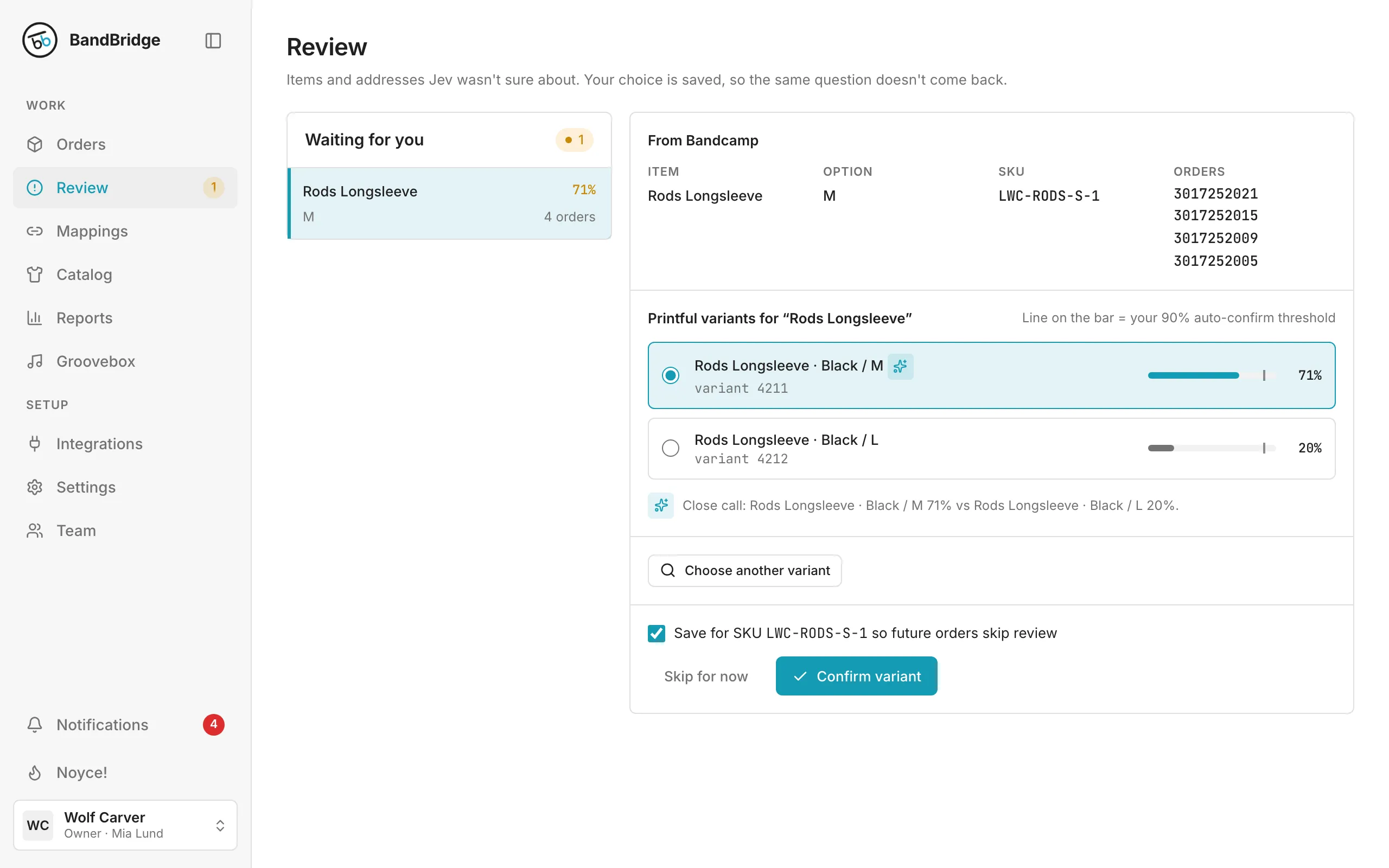Click the 90% auto-confirm threshold note
Screen dimensions: 1389x868
click(1178, 317)
